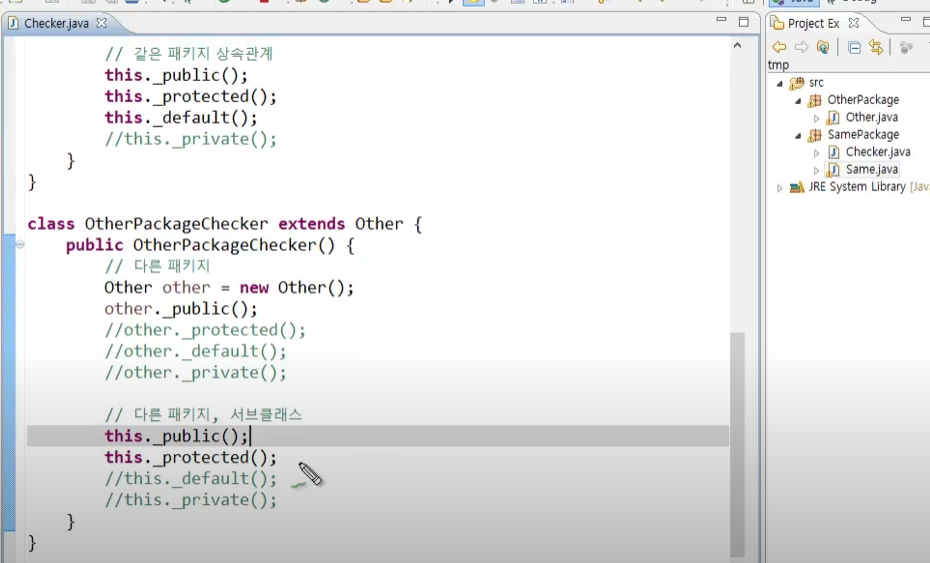Click the last '//this._default();' comment
The width and height of the screenshot is (930, 563).
point(190,479)
